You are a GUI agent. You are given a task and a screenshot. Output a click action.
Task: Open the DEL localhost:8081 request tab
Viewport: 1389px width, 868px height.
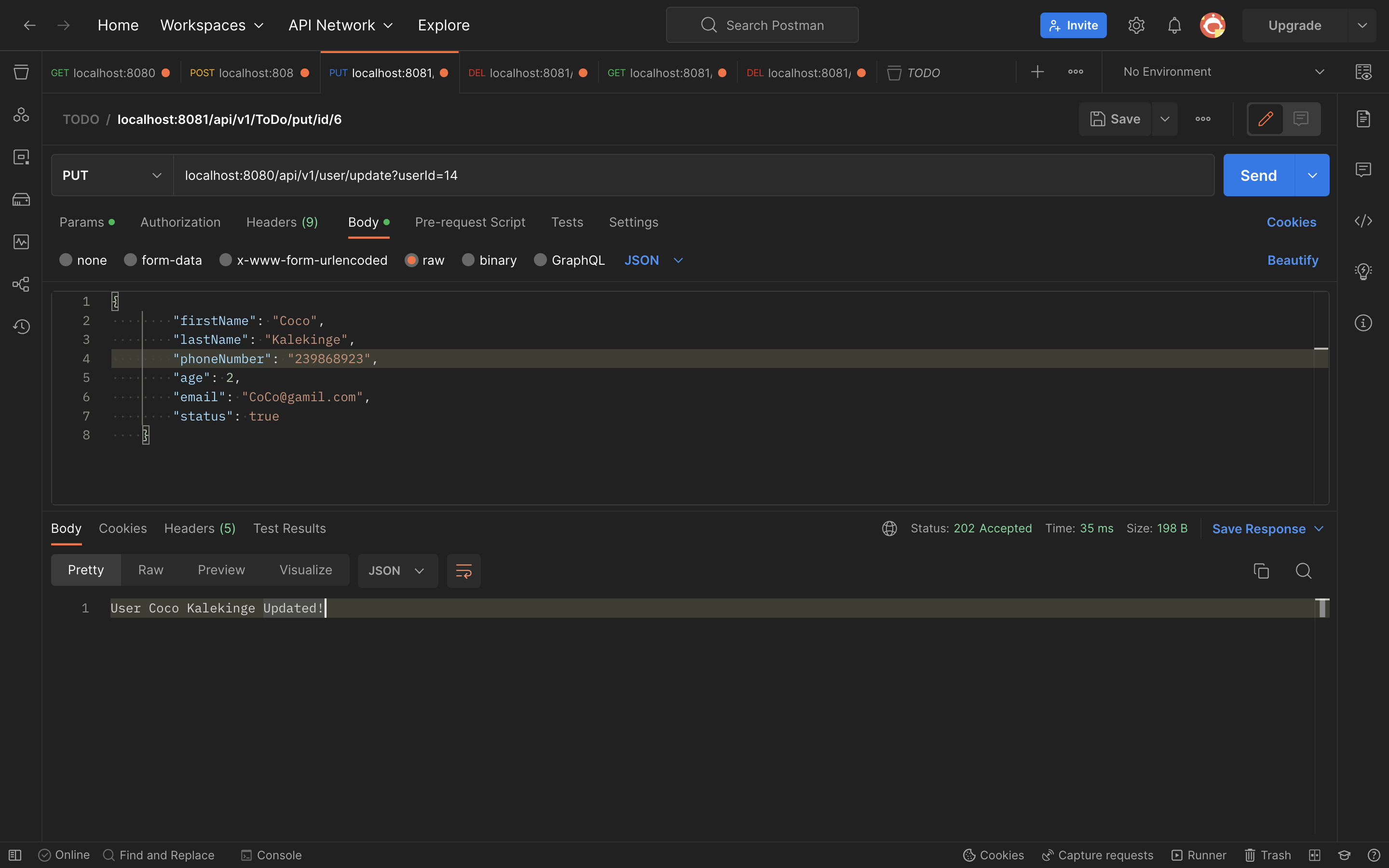click(528, 73)
